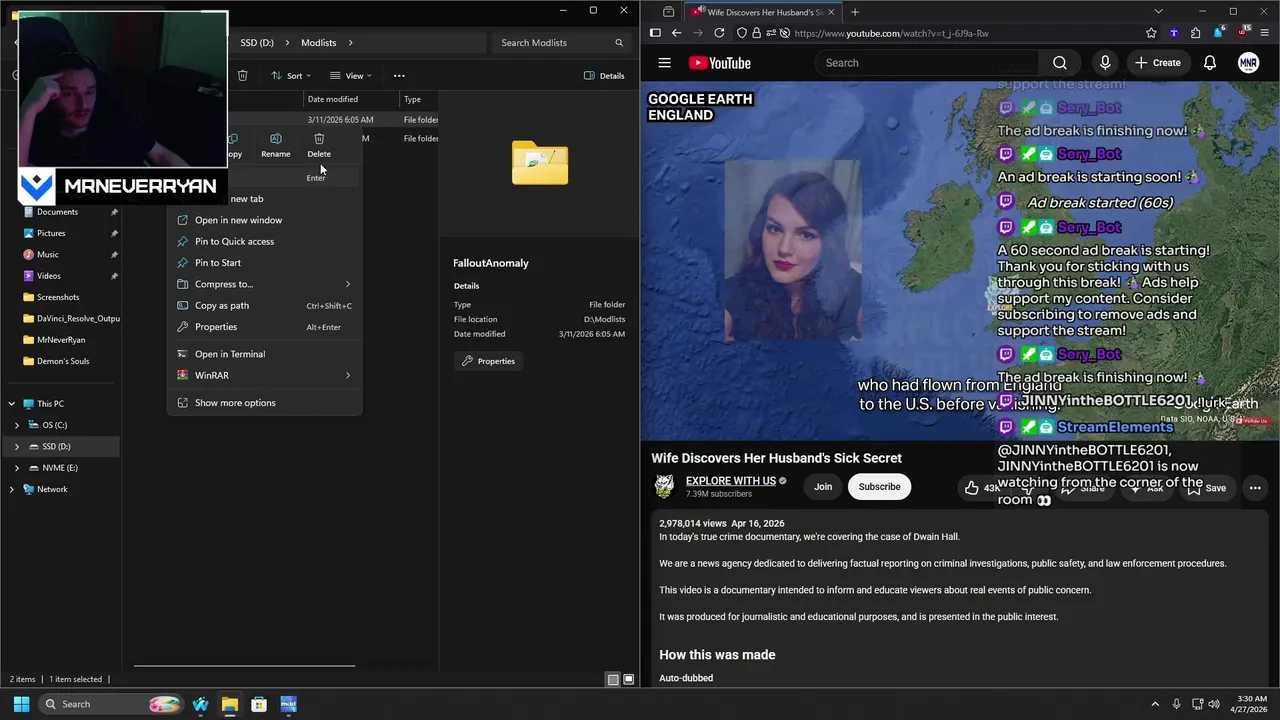Go back in Firefox

coord(677,33)
